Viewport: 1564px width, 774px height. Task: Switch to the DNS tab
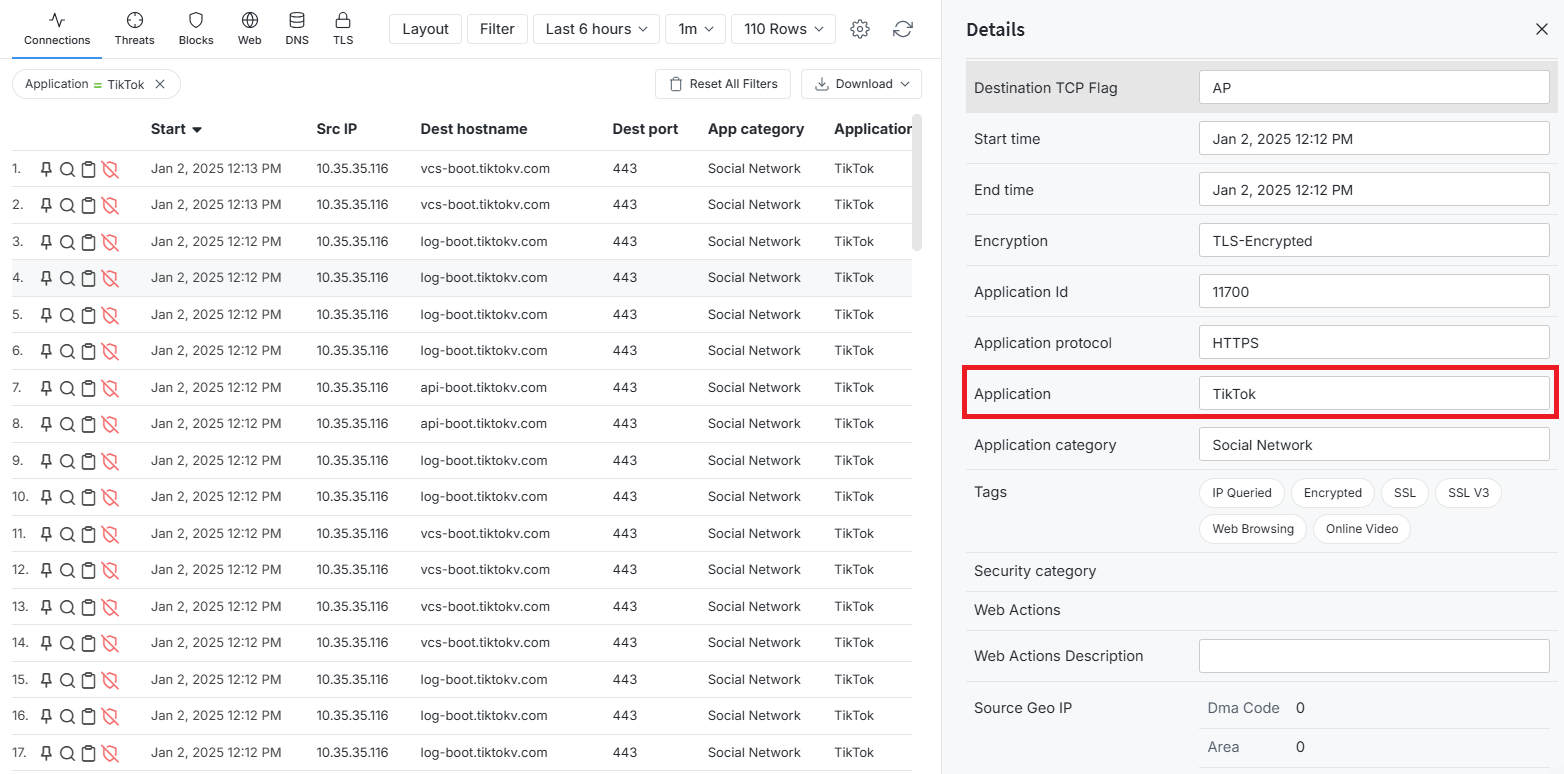[297, 29]
